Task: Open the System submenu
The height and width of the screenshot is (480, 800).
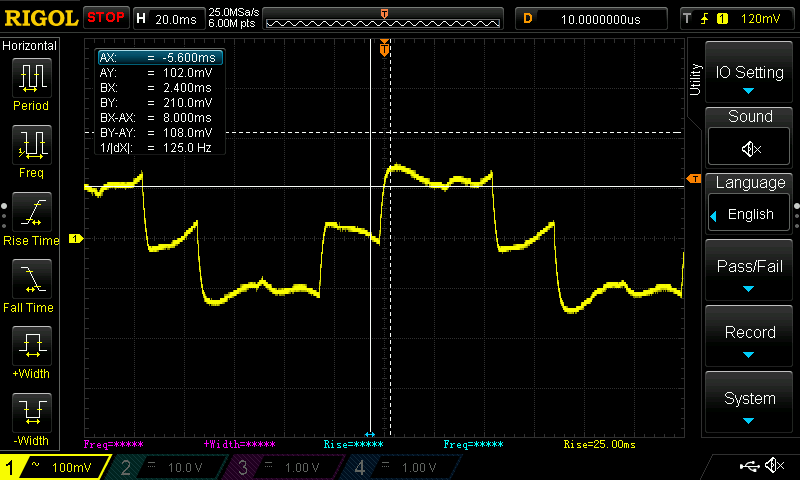Action: click(x=750, y=404)
